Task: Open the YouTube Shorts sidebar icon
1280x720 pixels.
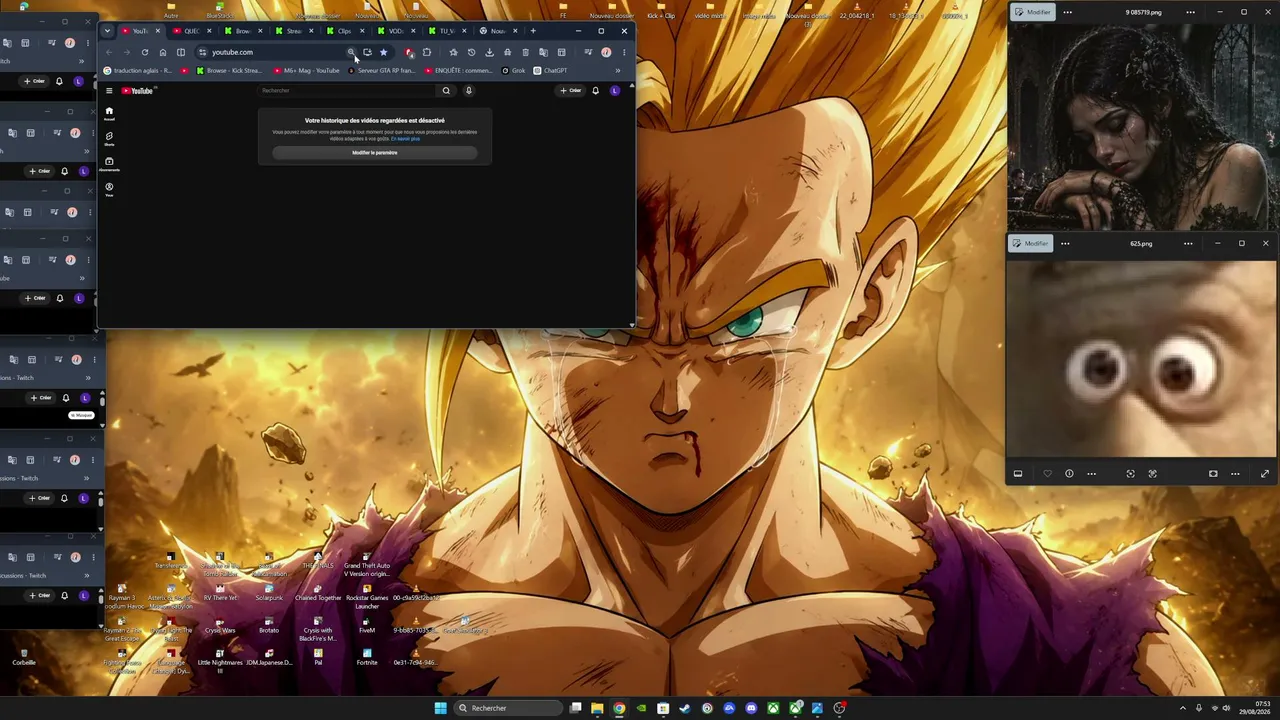Action: (x=109, y=138)
